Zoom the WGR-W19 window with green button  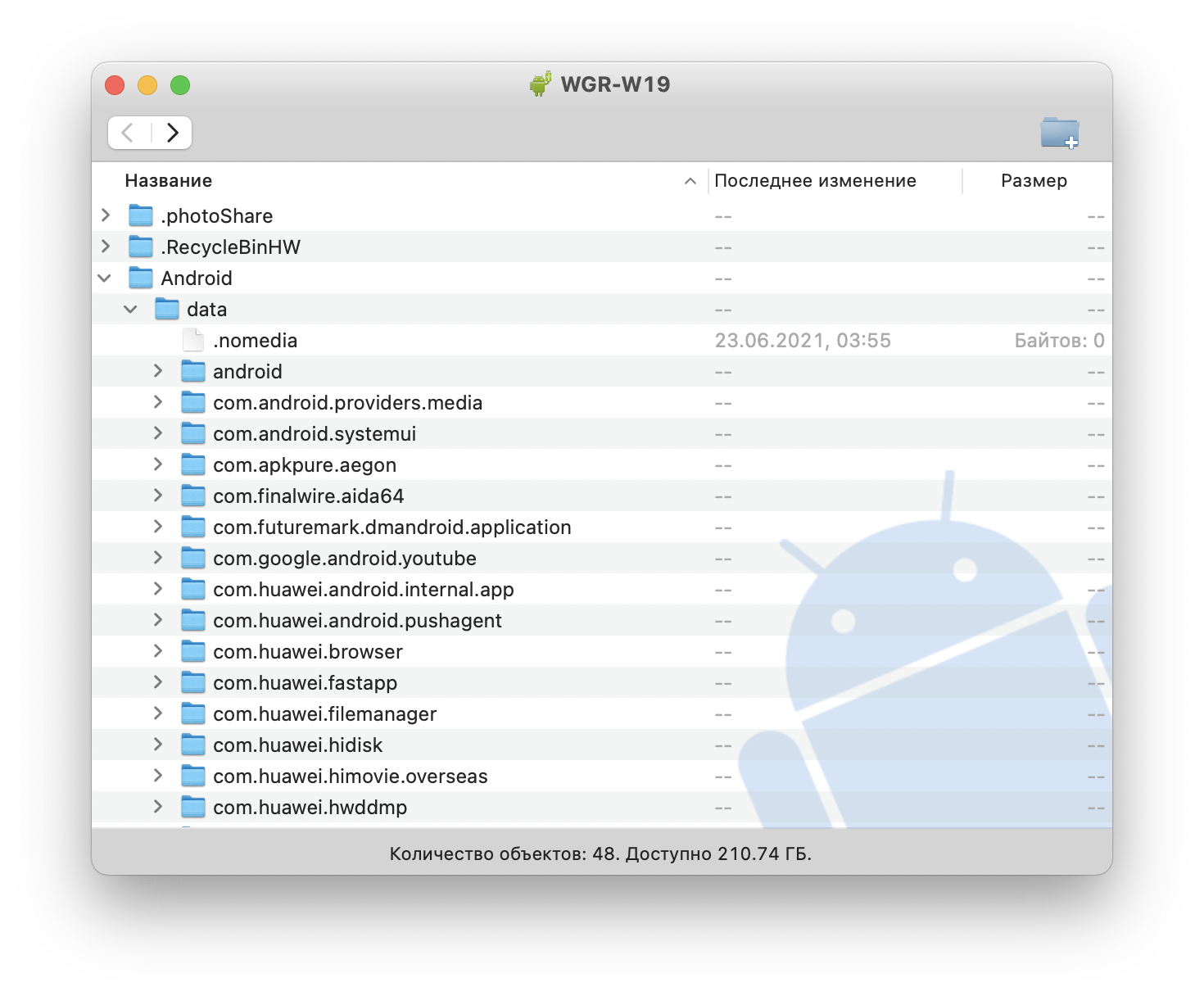point(180,85)
